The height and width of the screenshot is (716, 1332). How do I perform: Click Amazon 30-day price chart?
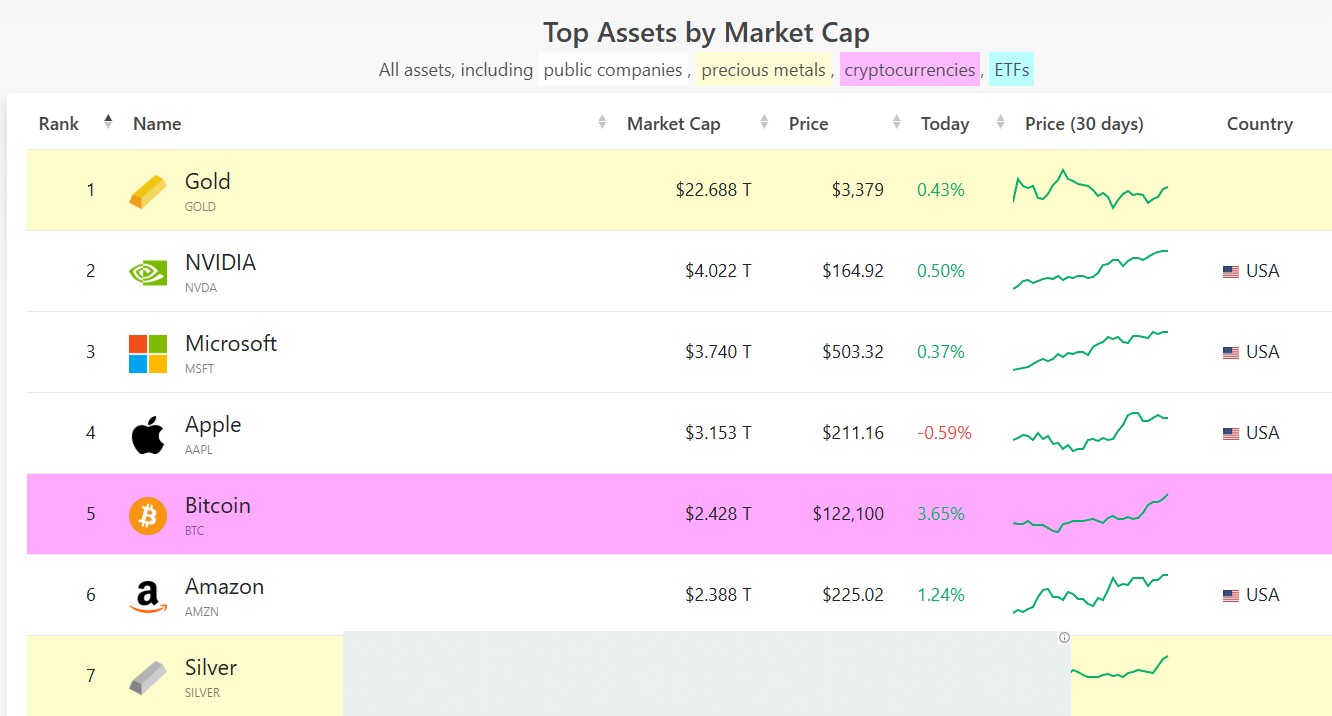(1090, 594)
